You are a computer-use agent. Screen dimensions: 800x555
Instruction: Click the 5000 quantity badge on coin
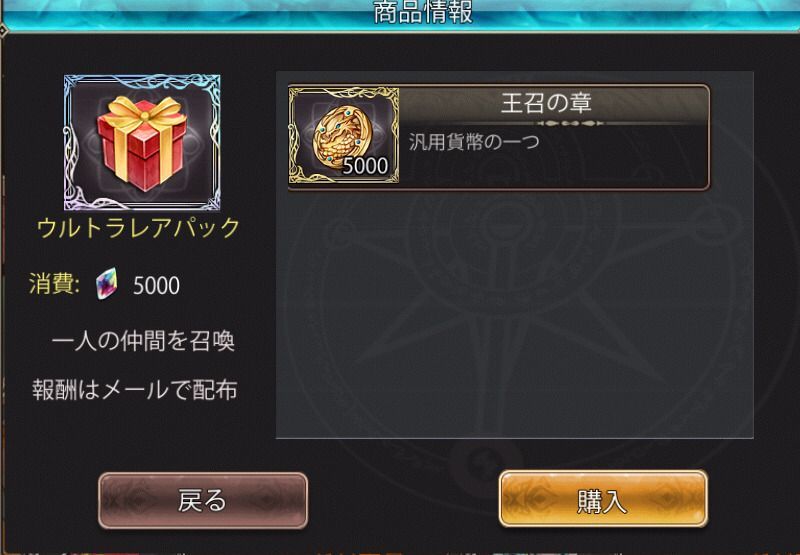point(365,166)
